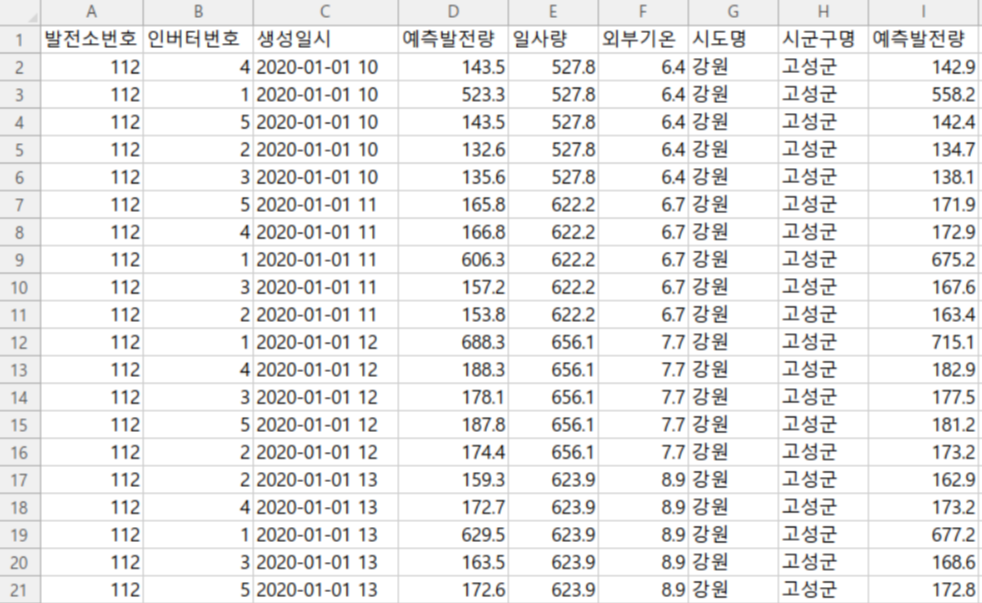Image resolution: width=982 pixels, height=603 pixels.
Task: Click the 외부기온 header cell
Action: pyautogui.click(x=643, y=39)
